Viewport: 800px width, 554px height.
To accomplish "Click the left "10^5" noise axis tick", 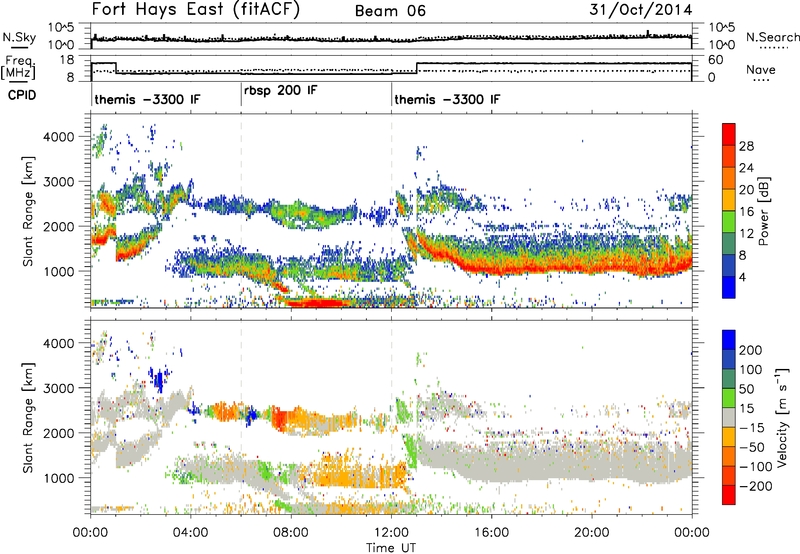I will (x=61, y=28).
